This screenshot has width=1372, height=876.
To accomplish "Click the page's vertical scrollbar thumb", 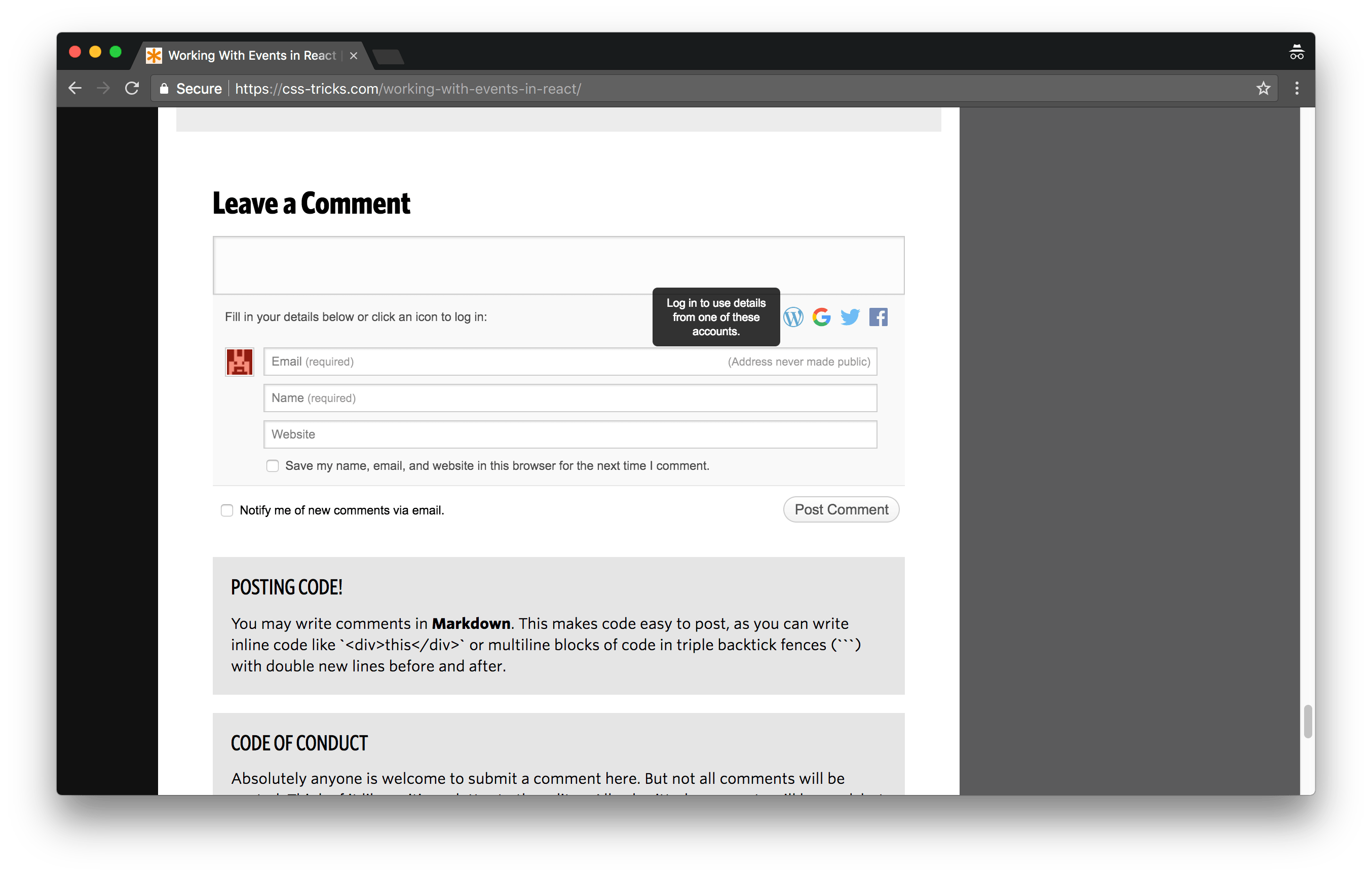I will pos(1308,722).
